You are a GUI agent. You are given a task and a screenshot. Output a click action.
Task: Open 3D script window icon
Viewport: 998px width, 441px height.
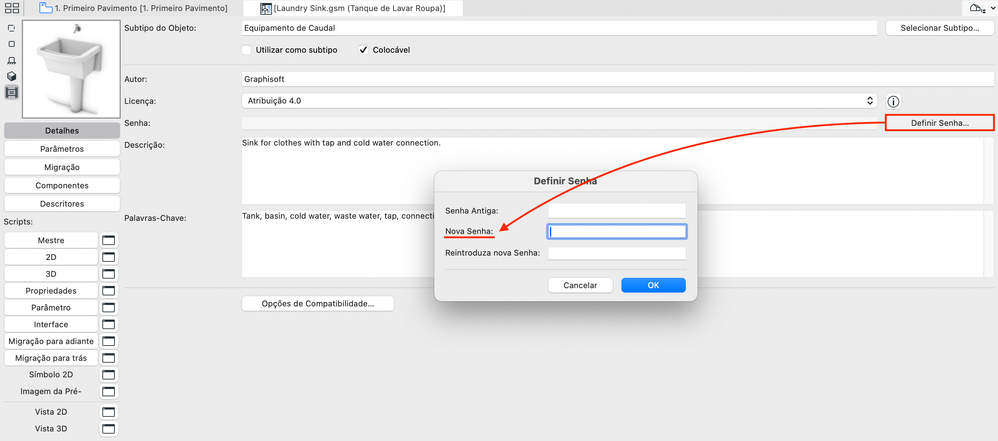pos(109,274)
